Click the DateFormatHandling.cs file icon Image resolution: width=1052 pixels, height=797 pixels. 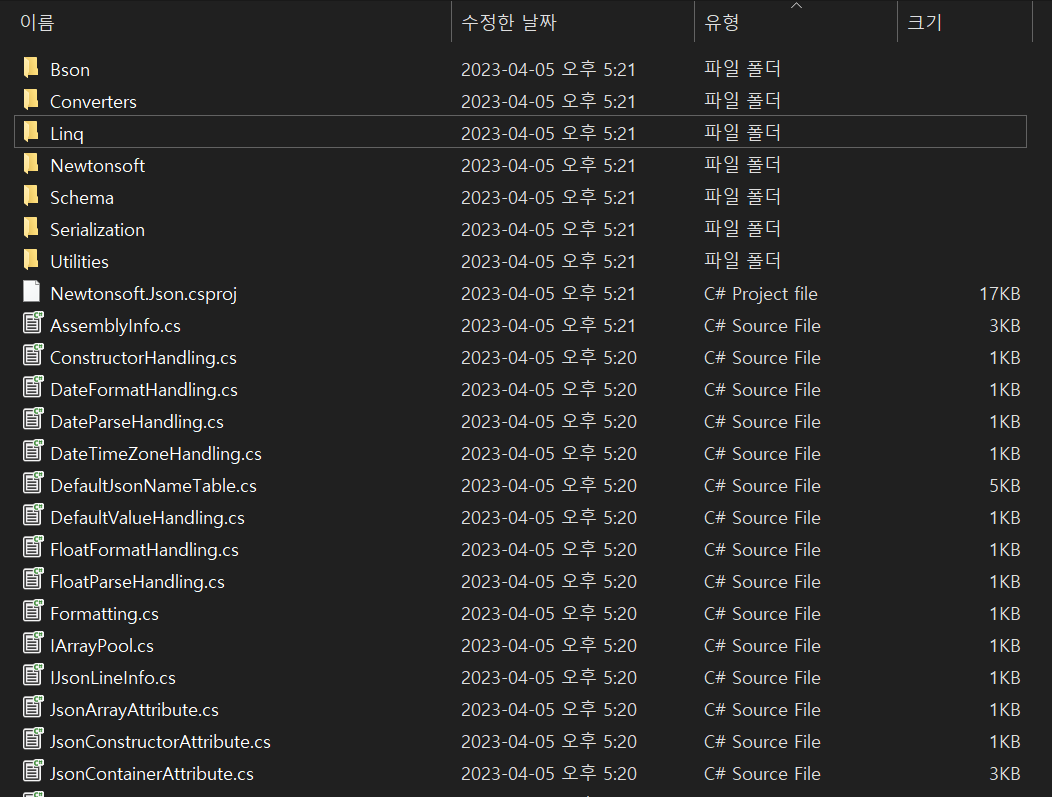click(33, 387)
